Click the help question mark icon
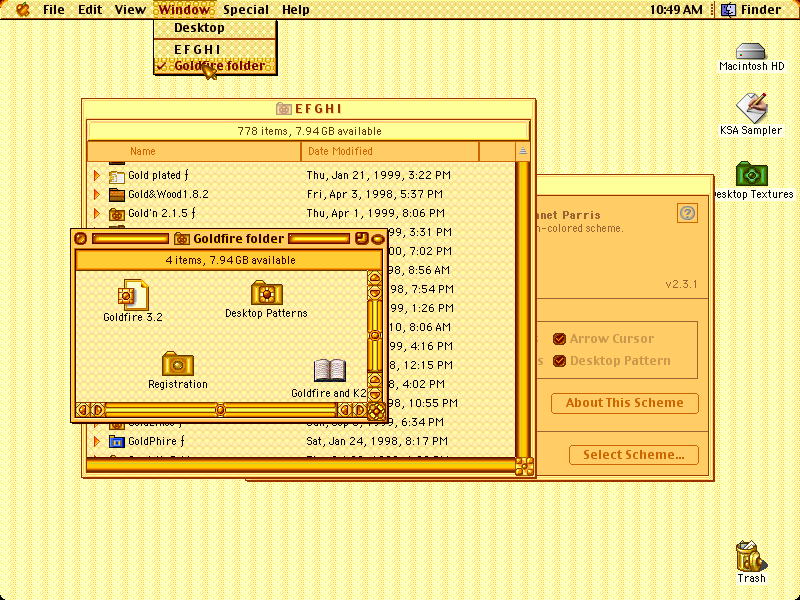This screenshot has height=600, width=800. (687, 213)
